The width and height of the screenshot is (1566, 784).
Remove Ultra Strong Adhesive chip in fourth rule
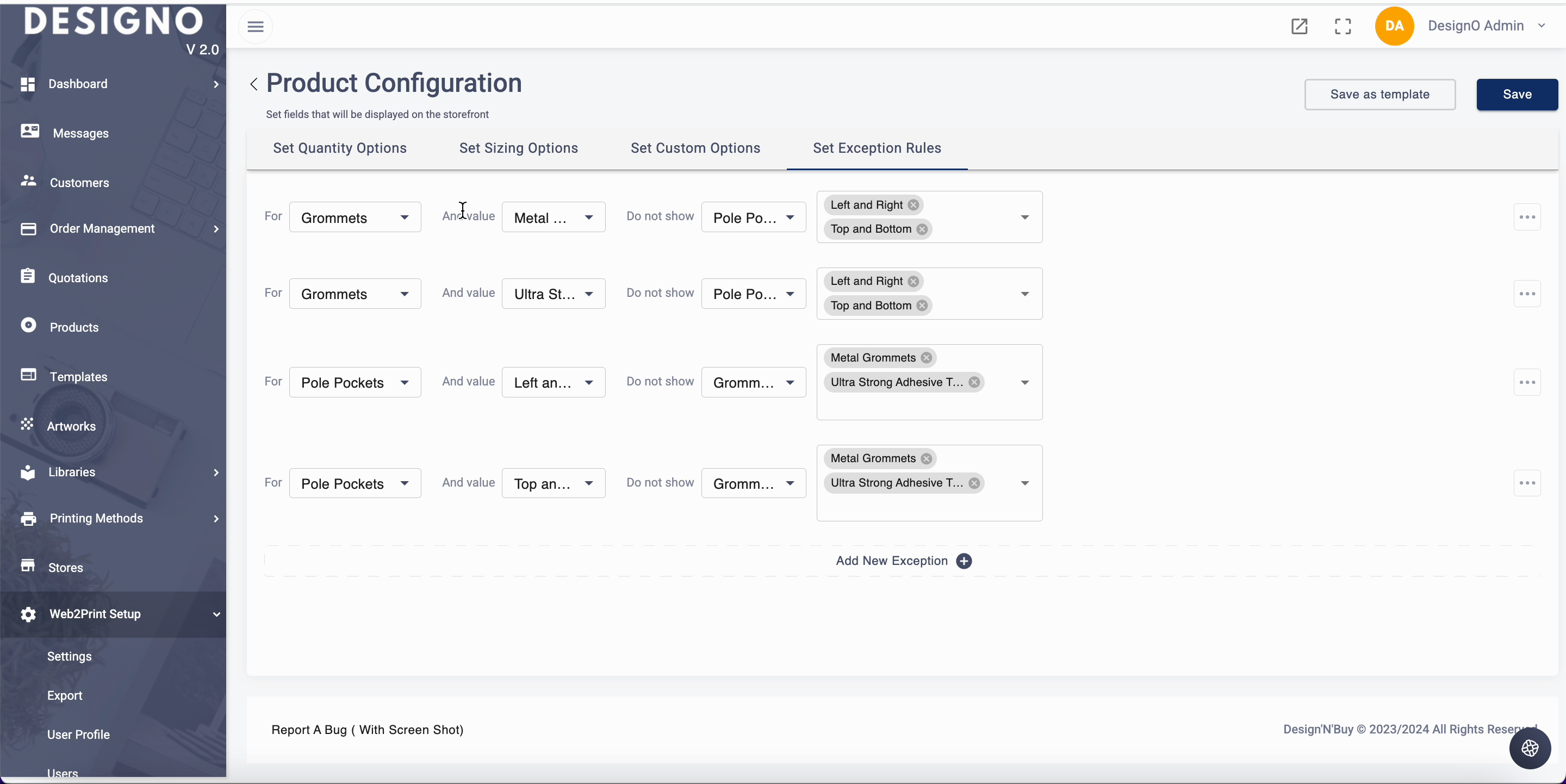[x=974, y=483]
